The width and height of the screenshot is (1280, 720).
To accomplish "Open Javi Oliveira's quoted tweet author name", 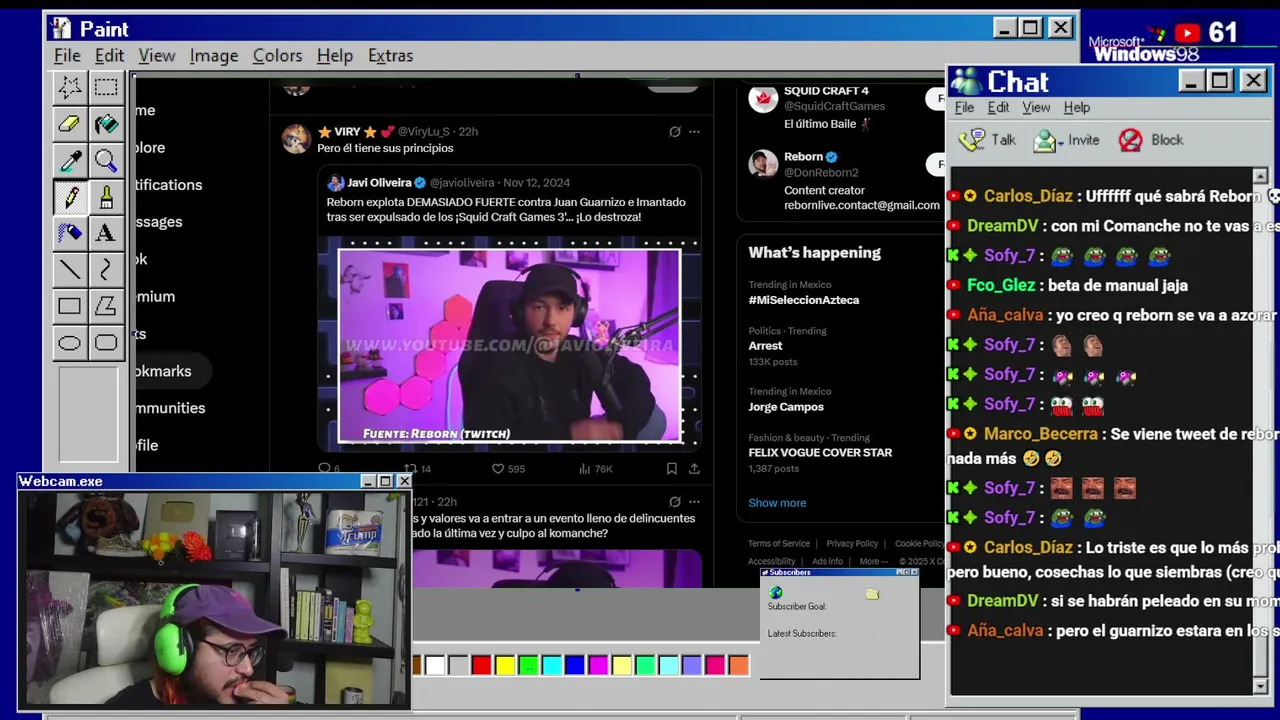I will 379,183.
